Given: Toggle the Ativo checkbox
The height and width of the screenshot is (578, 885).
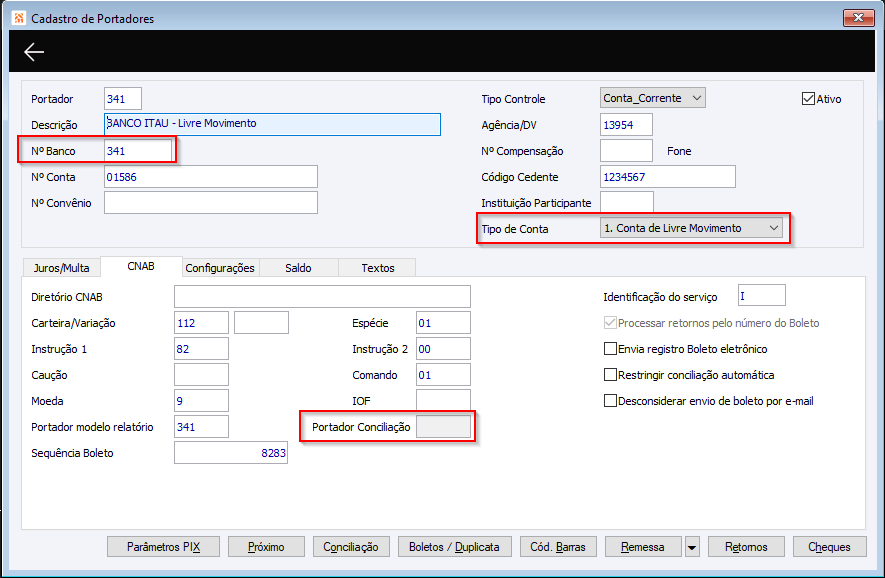Looking at the screenshot, I should (x=808, y=99).
